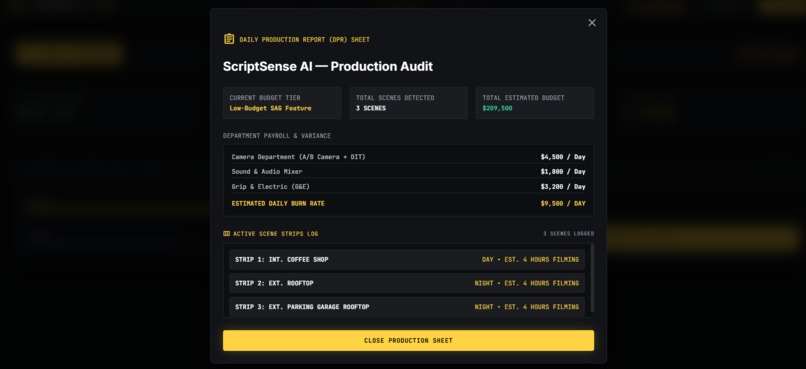Viewport: 806px width, 369px height.
Task: Click the ScriptSense AI — Production Audit title
Action: [x=328, y=66]
